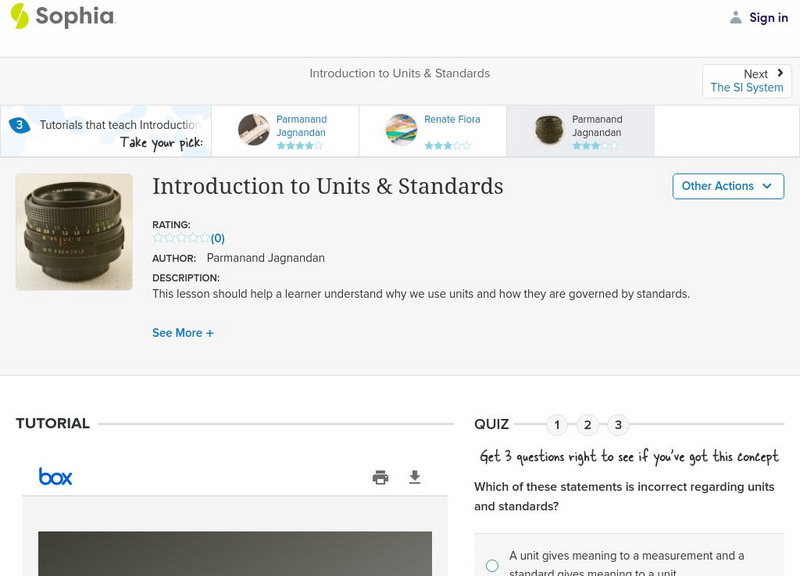Screen dimensions: 800x576
Task: Go to quiz question 3
Action: tap(618, 425)
